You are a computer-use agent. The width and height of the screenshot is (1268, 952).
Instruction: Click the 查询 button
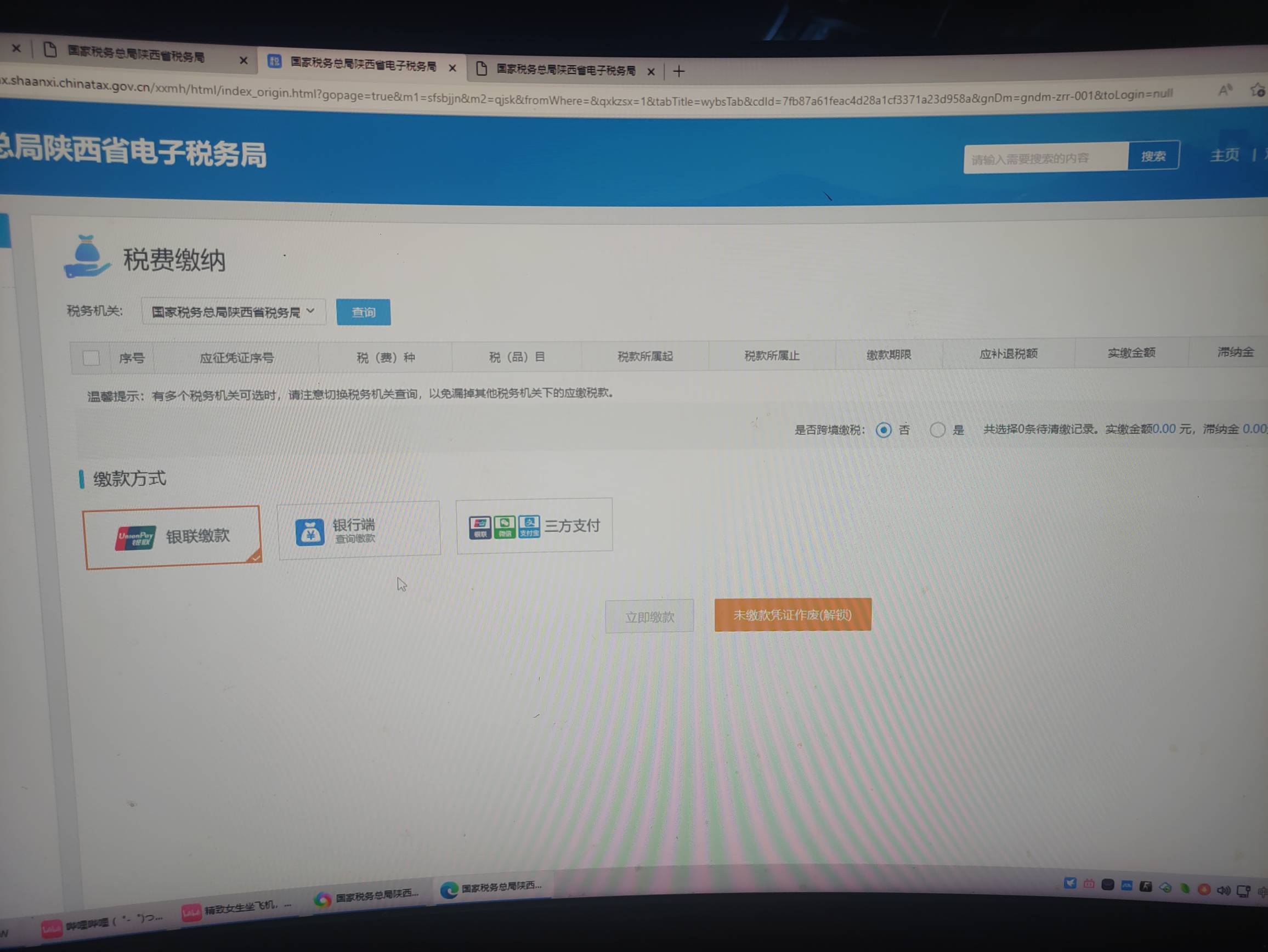click(x=363, y=312)
